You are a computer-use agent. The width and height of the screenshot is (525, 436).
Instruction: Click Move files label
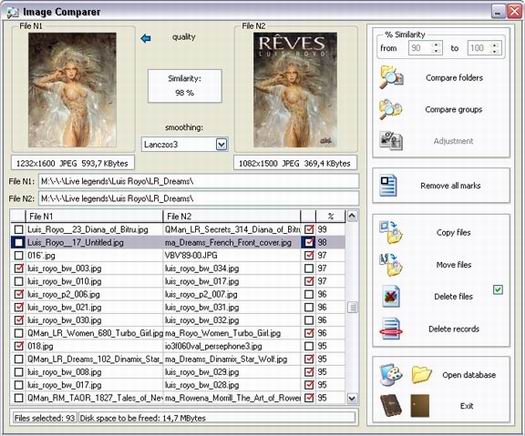pos(453,265)
